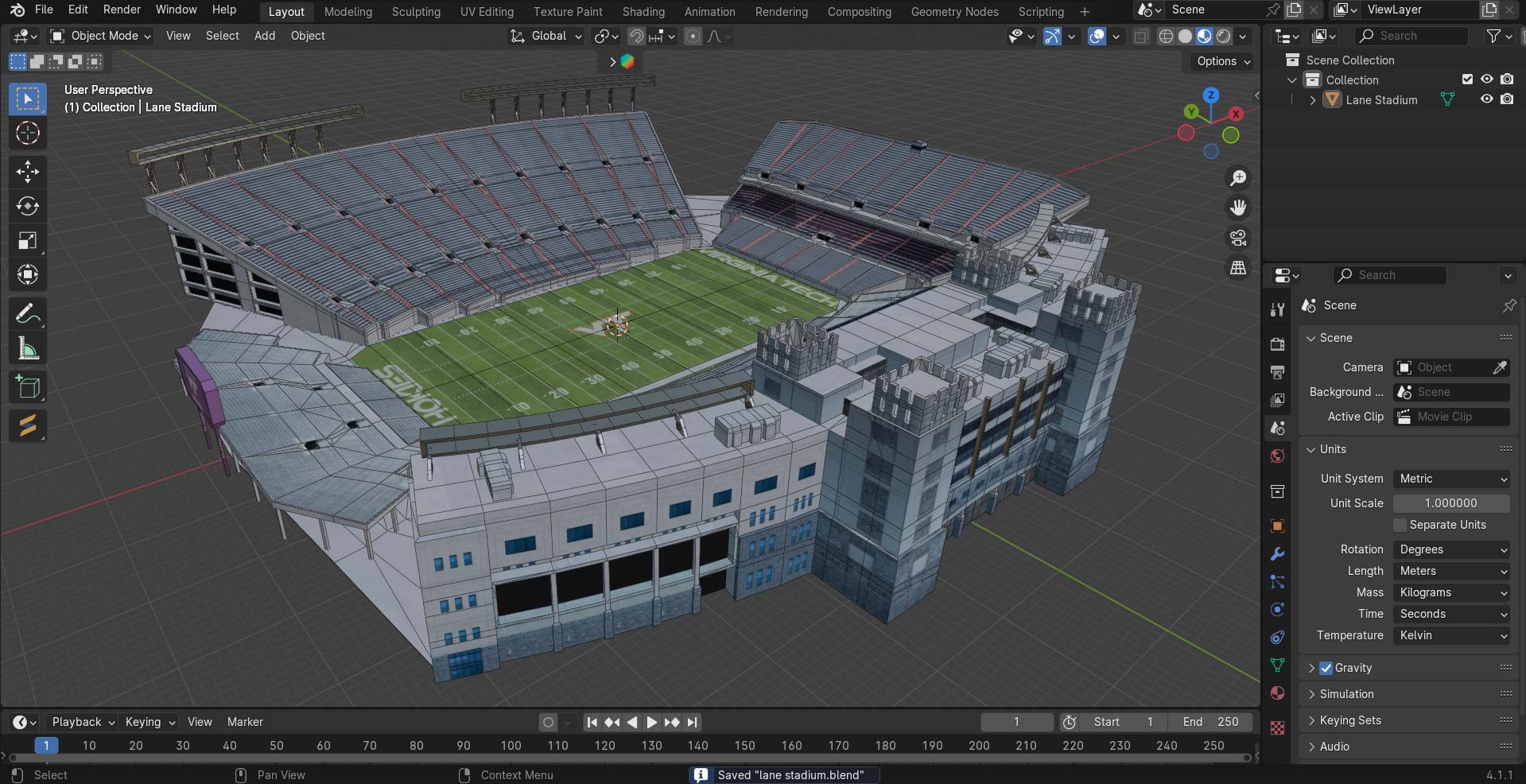Image resolution: width=1526 pixels, height=784 pixels.
Task: Click the zoom viewport magnifier icon
Action: click(x=1238, y=178)
